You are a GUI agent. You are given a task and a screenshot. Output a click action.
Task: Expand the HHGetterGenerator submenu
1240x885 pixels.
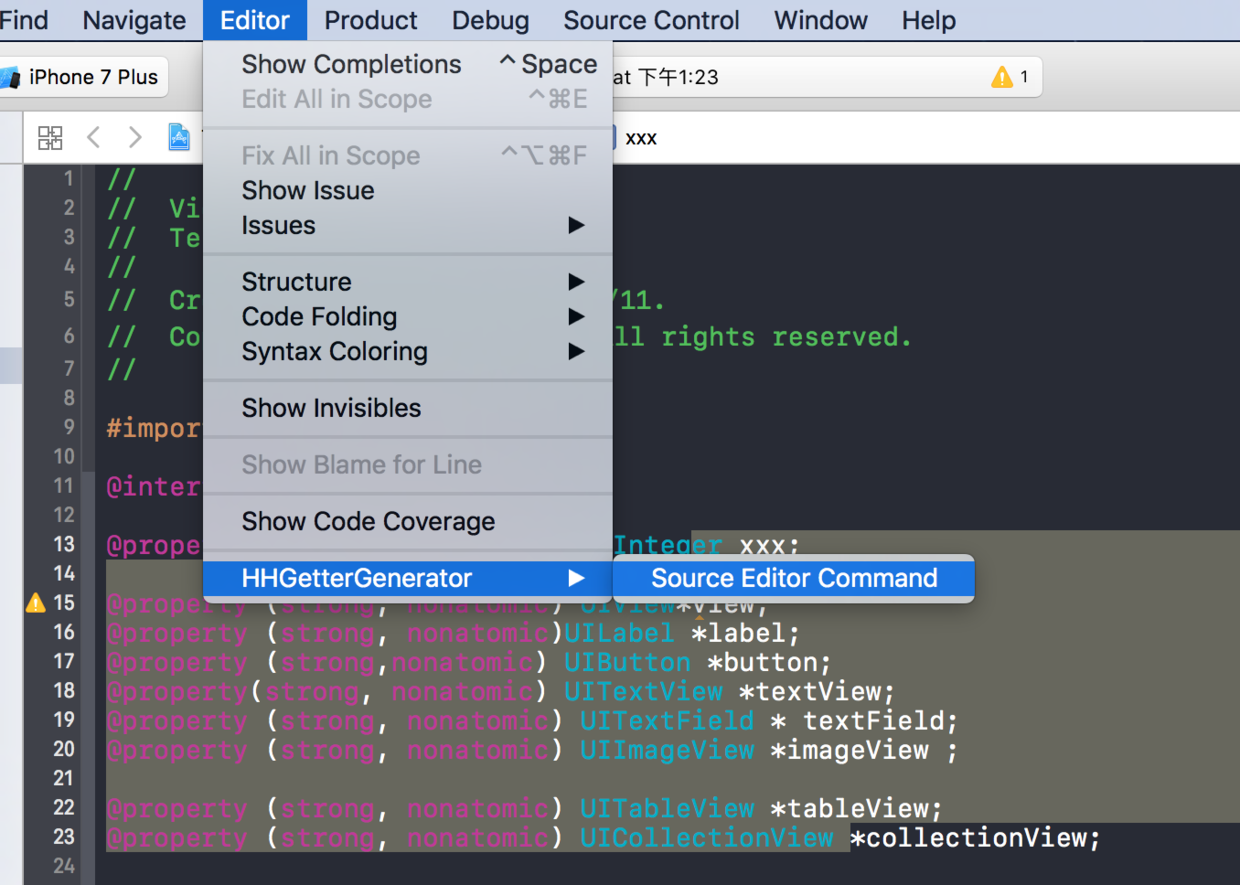[408, 578]
